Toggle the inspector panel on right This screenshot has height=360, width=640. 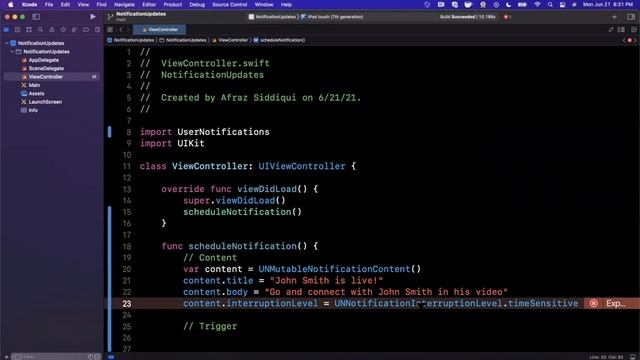[x=631, y=17]
